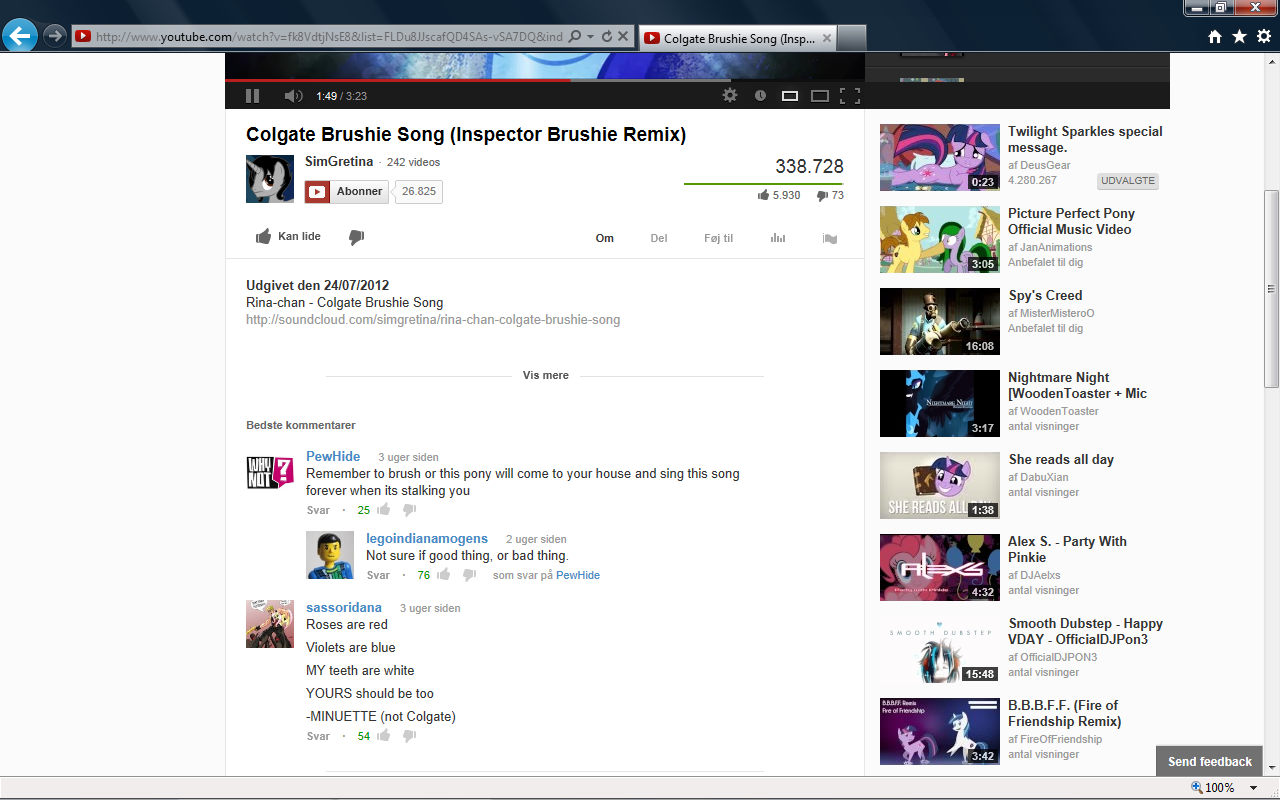The height and width of the screenshot is (800, 1280).
Task: Click 'som svar på PewHide' link
Action: (x=546, y=575)
